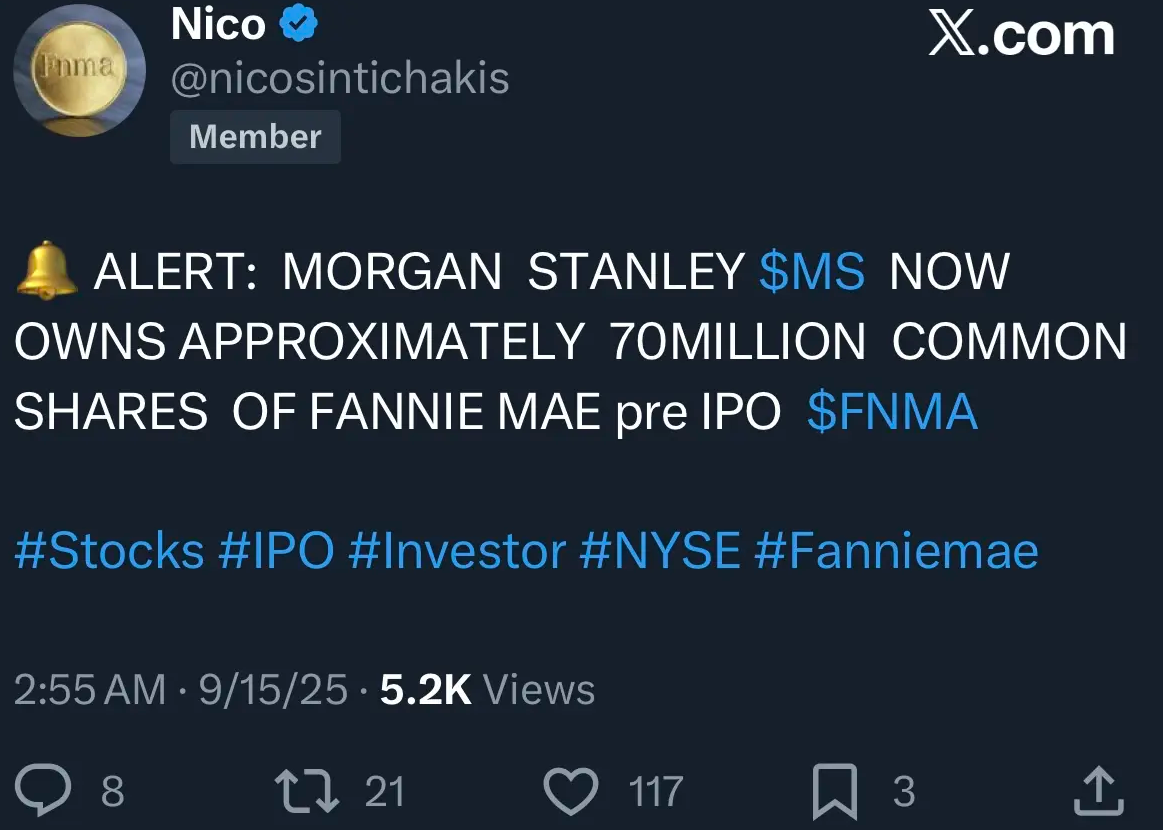View the 5.2K Views count
Image resolution: width=1163 pixels, height=830 pixels.
[x=487, y=690]
